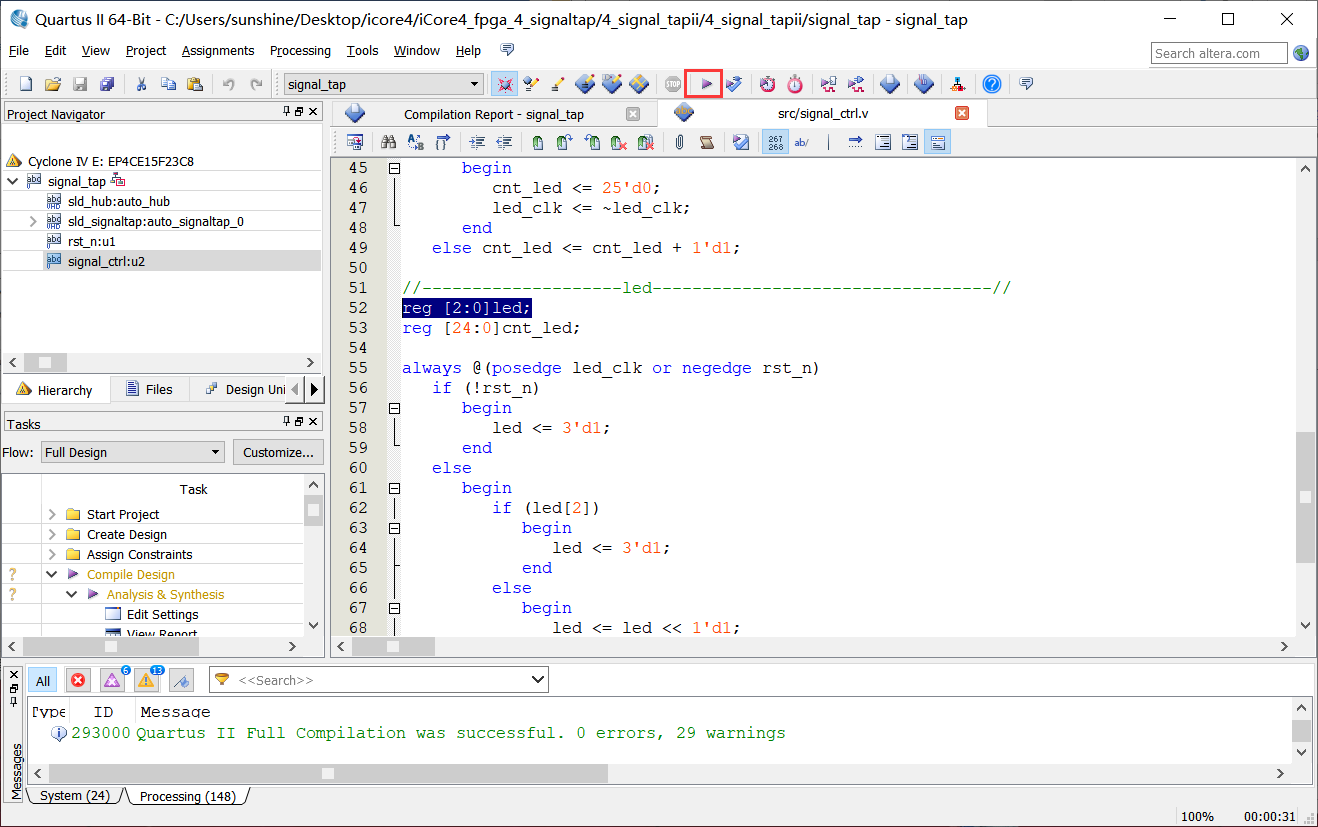Open the Flow Full Design dropdown
The image size is (1318, 827).
click(132, 452)
